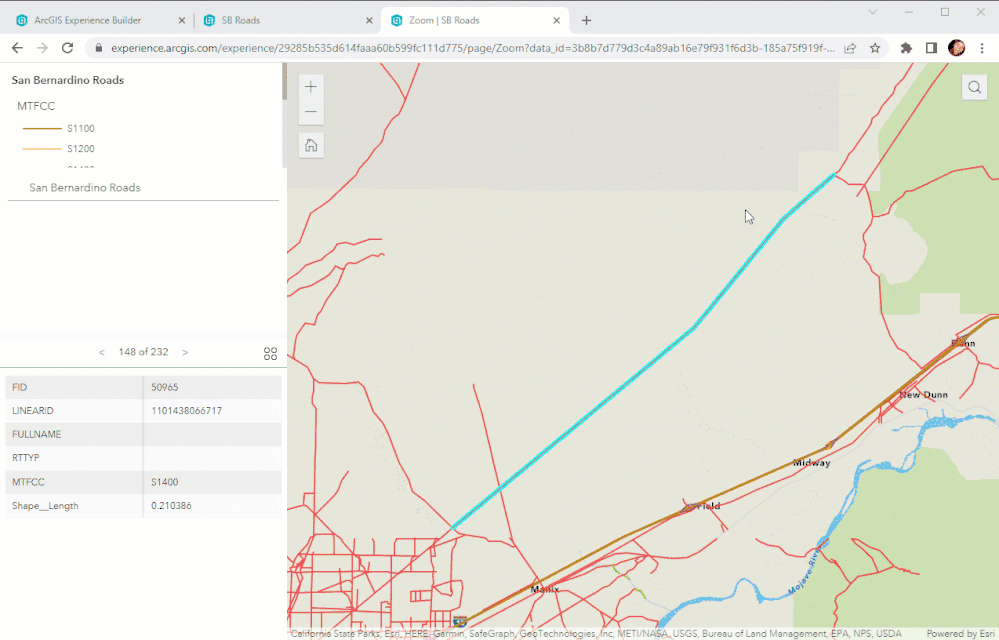This screenshot has height=640, width=999.
Task: Click the S1100 legend line swatch
Action: [42, 129]
